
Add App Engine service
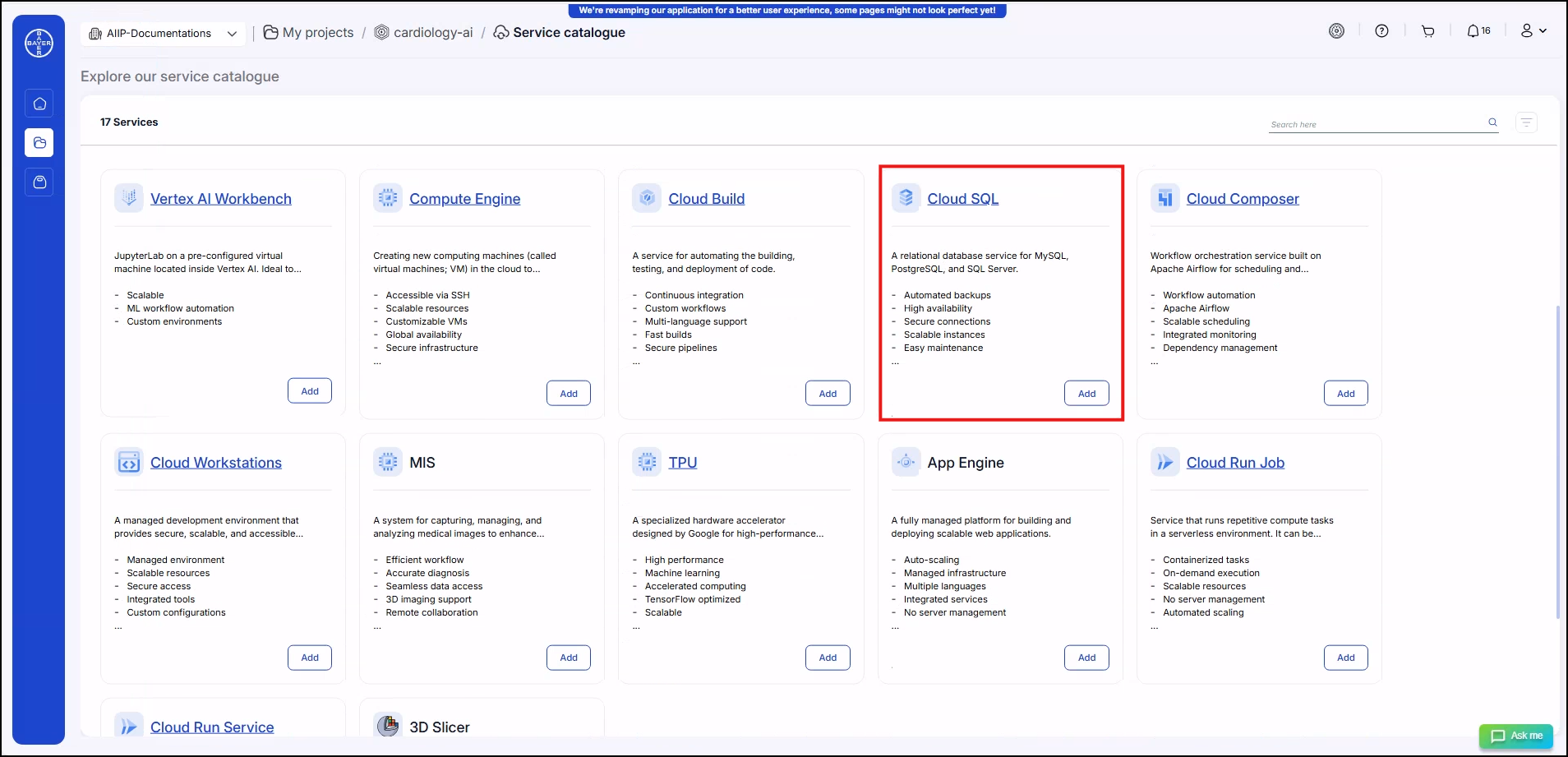tap(1086, 658)
